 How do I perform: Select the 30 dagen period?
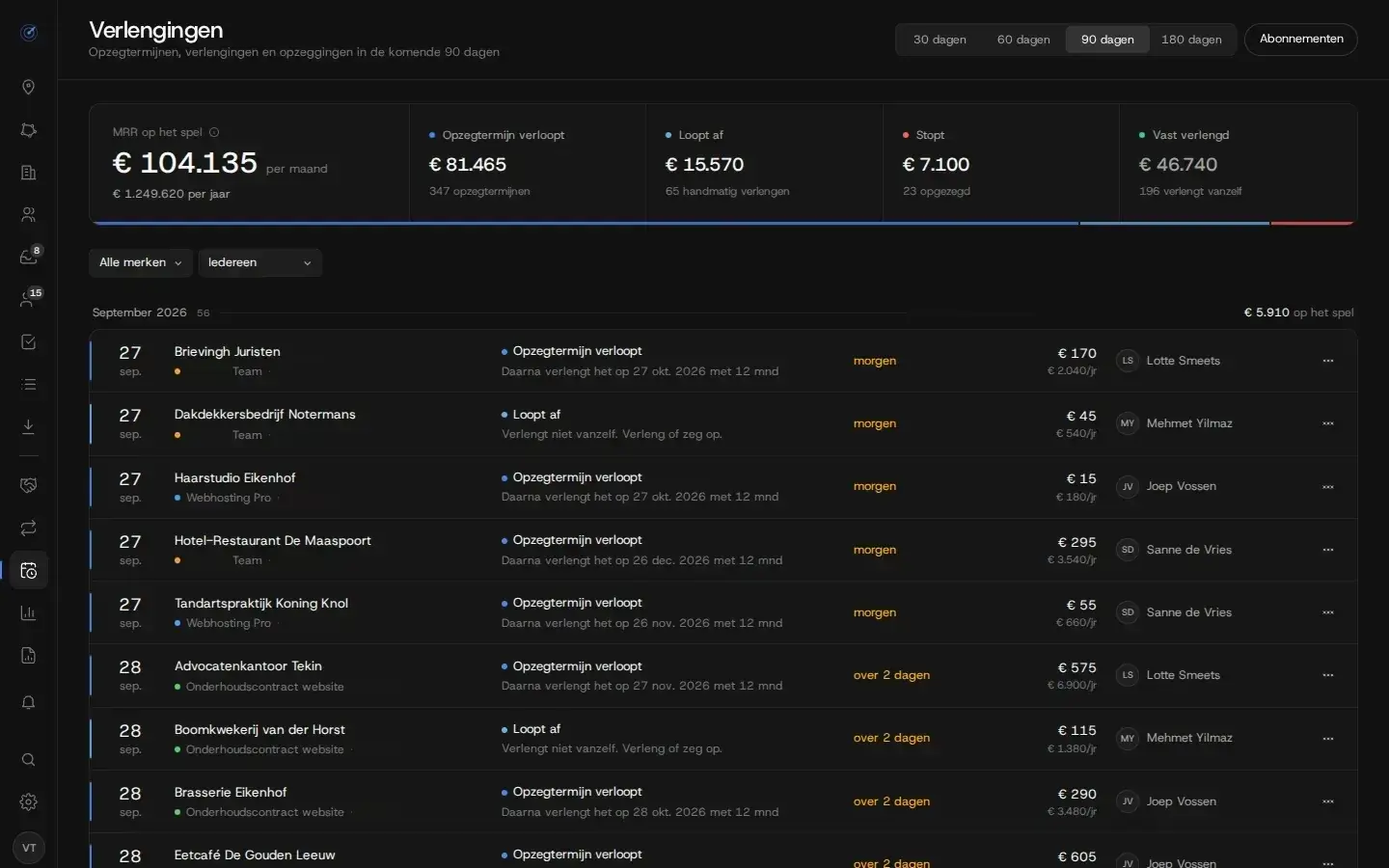click(940, 40)
